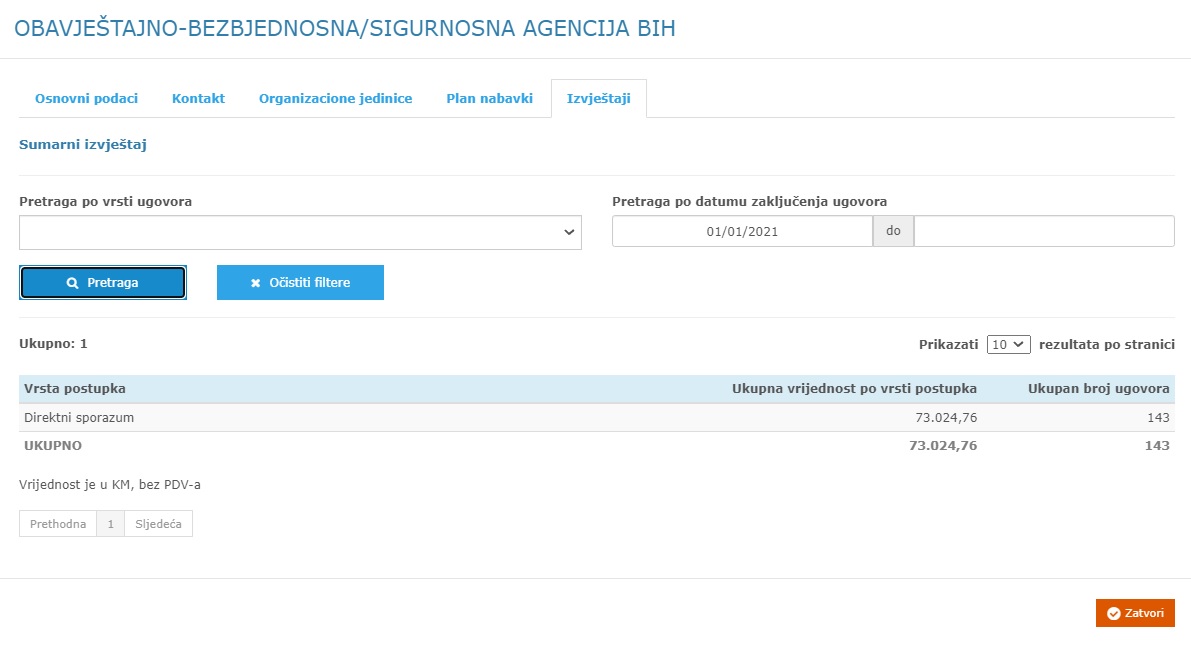Open the results per page dropdown
Screen dimensions: 1191x645
pyautogui.click(x=1008, y=344)
